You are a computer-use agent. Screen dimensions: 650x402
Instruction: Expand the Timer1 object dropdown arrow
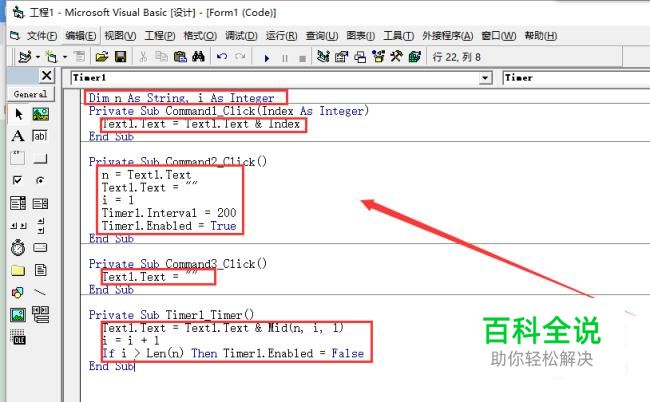pyautogui.click(x=485, y=78)
